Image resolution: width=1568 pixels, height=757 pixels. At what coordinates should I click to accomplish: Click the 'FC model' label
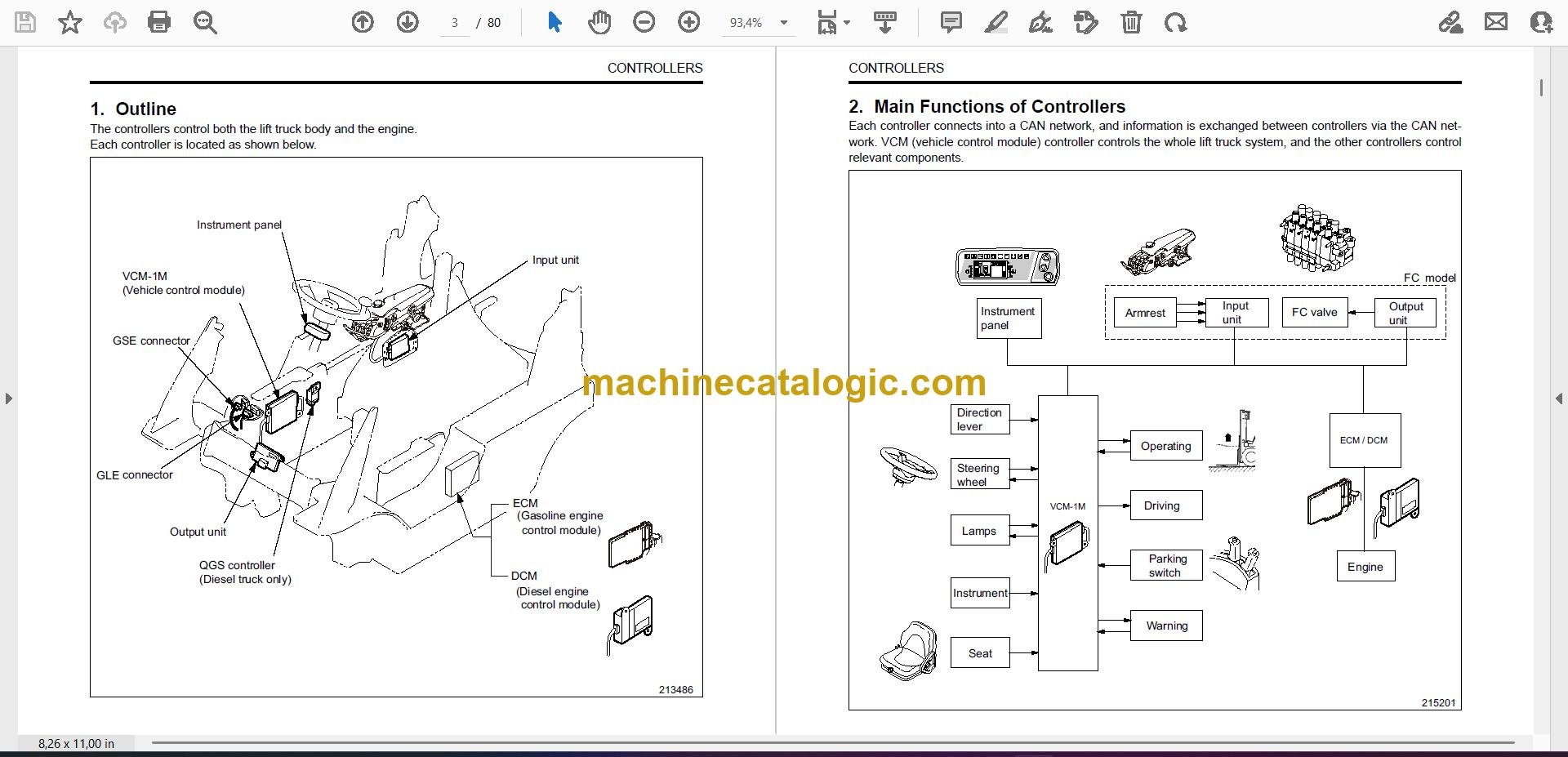point(1429,278)
